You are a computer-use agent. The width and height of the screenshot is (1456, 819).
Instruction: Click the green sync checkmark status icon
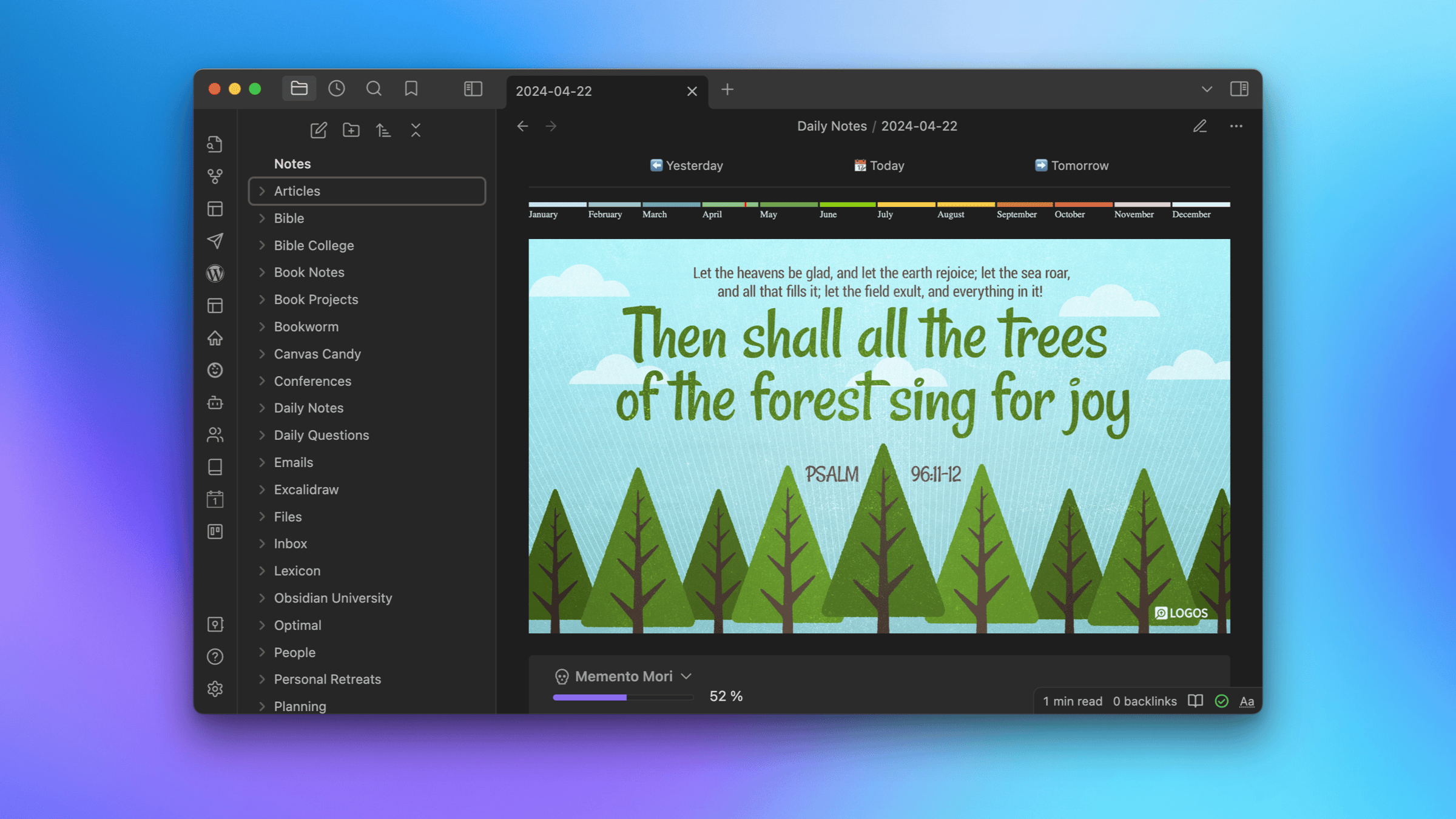coord(1222,701)
